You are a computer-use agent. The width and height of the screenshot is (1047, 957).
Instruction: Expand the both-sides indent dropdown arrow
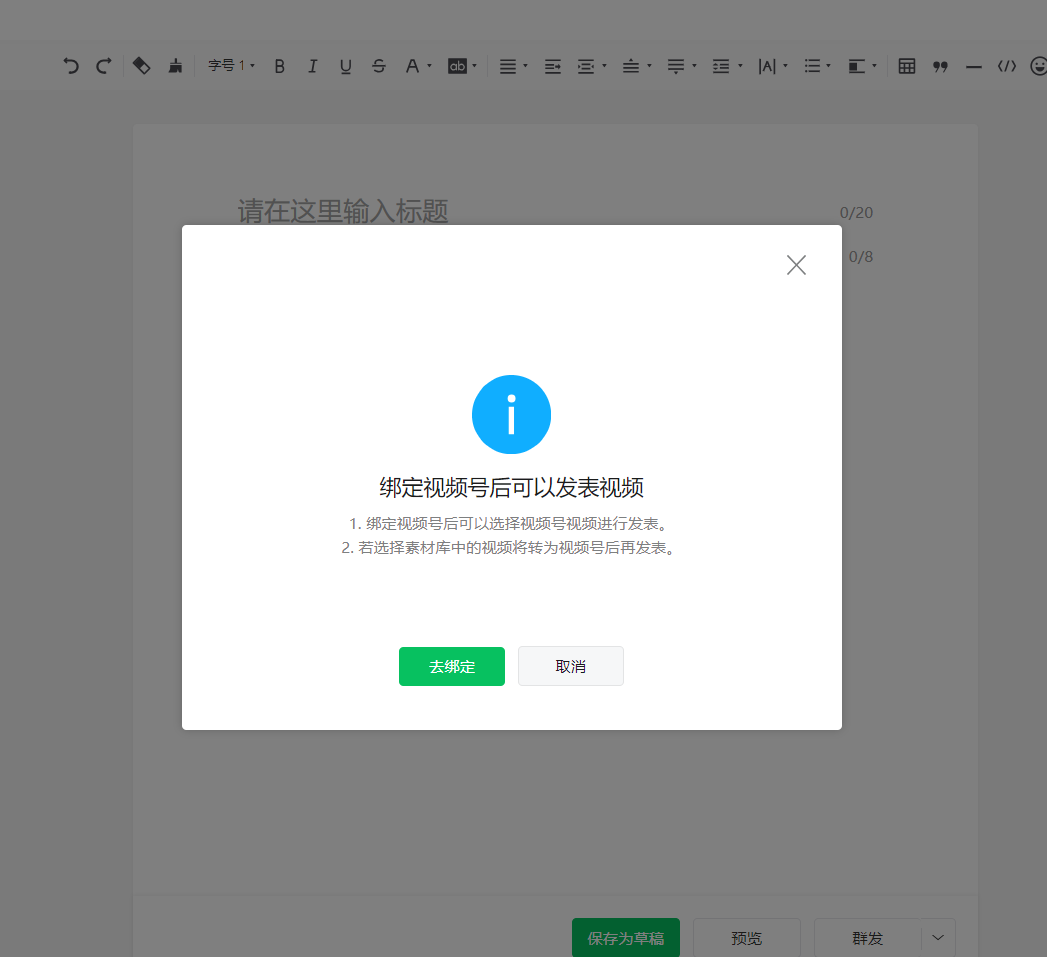(604, 66)
